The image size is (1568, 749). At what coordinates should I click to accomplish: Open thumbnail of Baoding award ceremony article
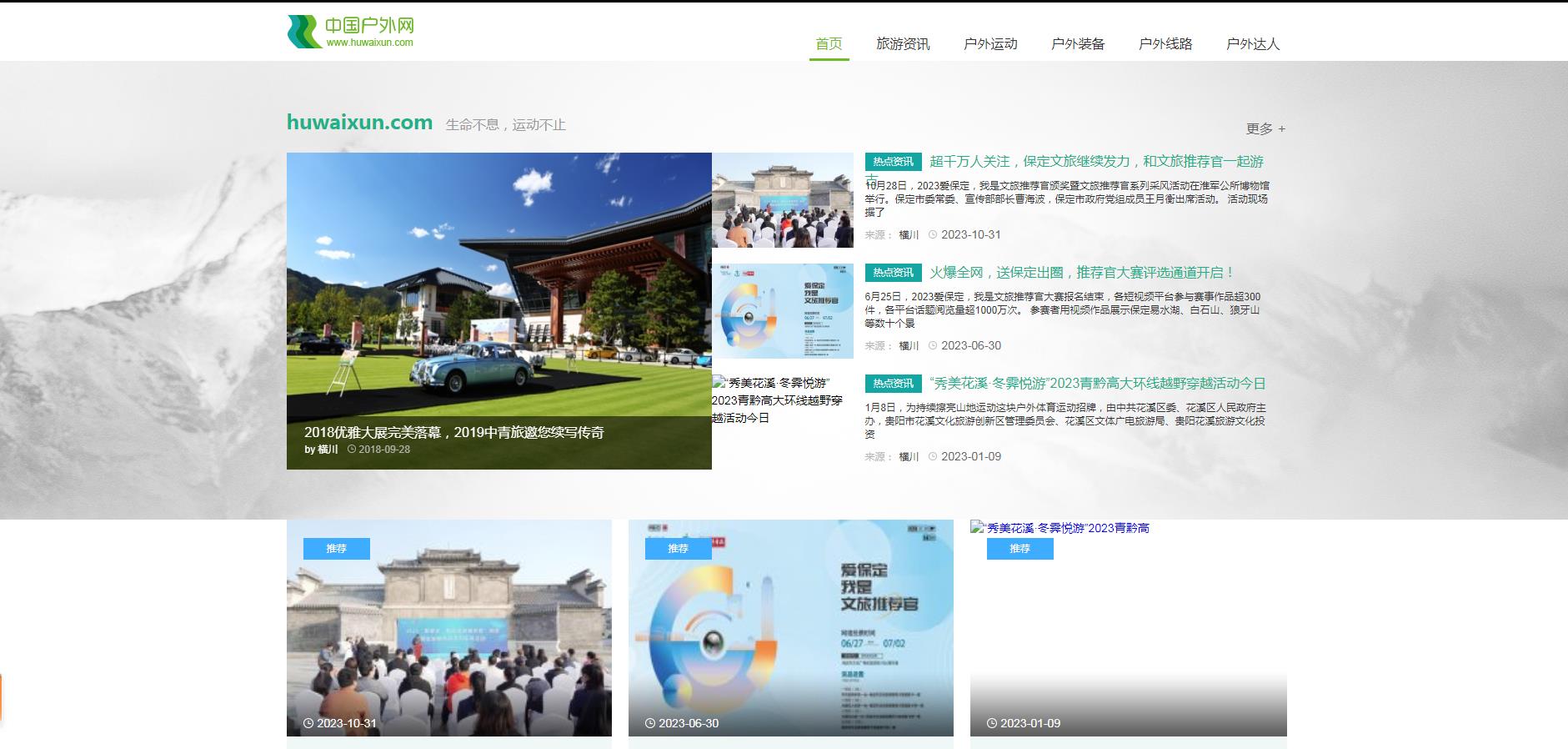(x=783, y=200)
